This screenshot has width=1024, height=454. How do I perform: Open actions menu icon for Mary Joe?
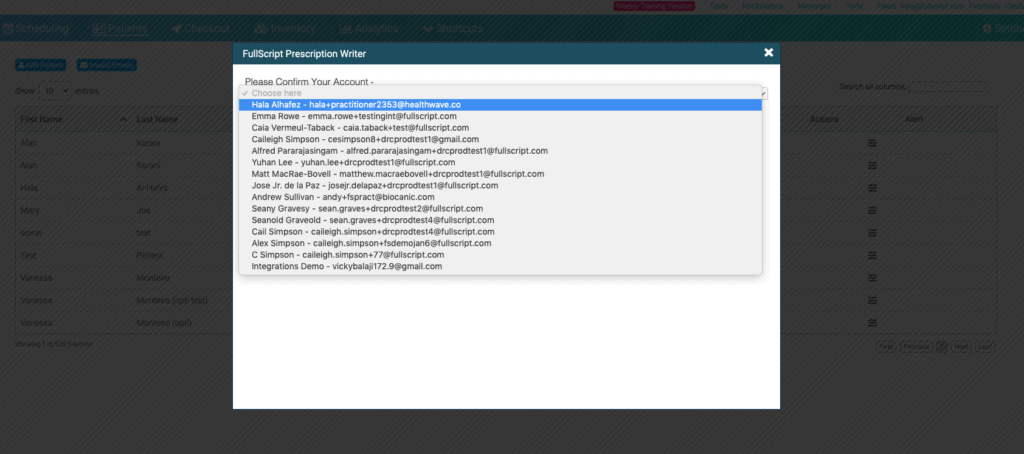[872, 210]
